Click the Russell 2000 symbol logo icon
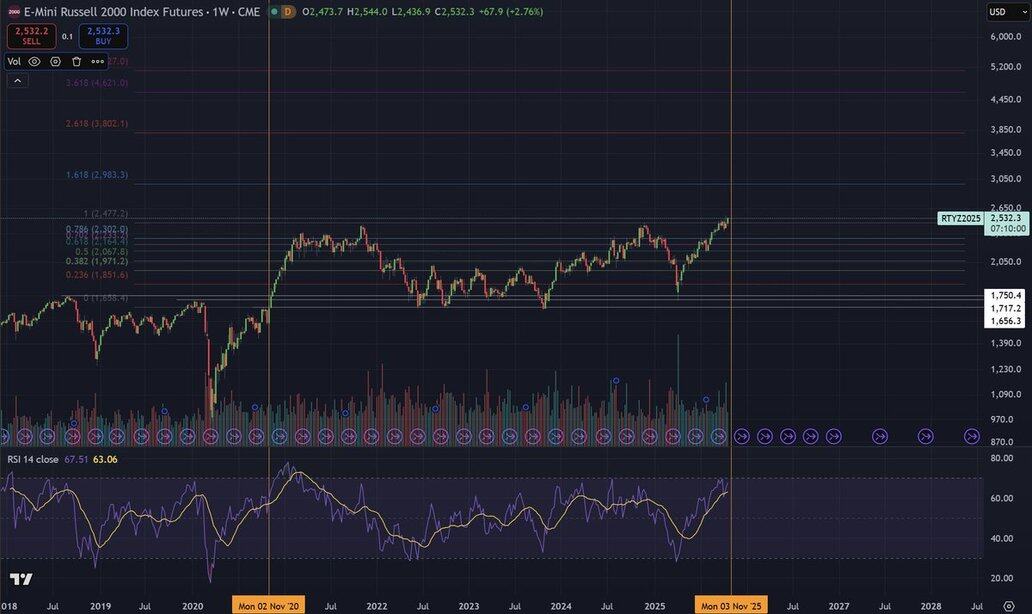This screenshot has height=614, width=1032. 13,11
